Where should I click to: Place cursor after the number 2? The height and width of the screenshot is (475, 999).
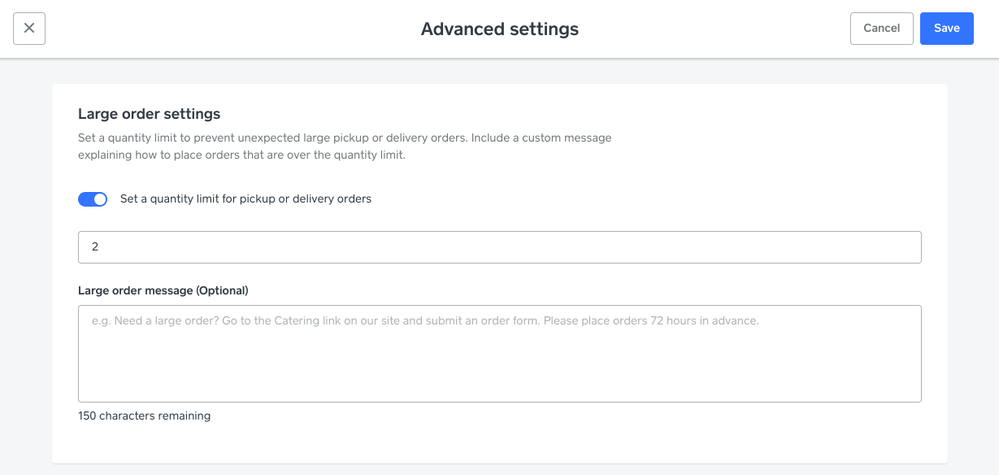(100, 247)
